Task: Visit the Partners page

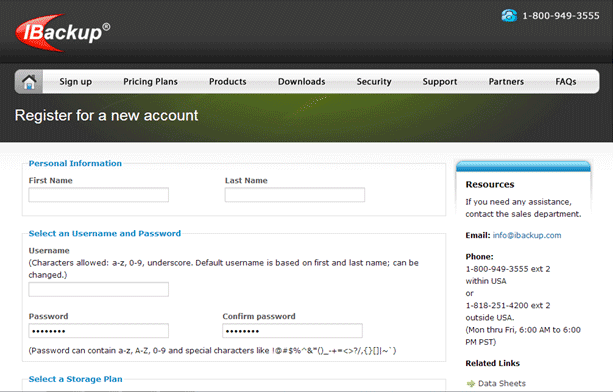Action: point(506,81)
